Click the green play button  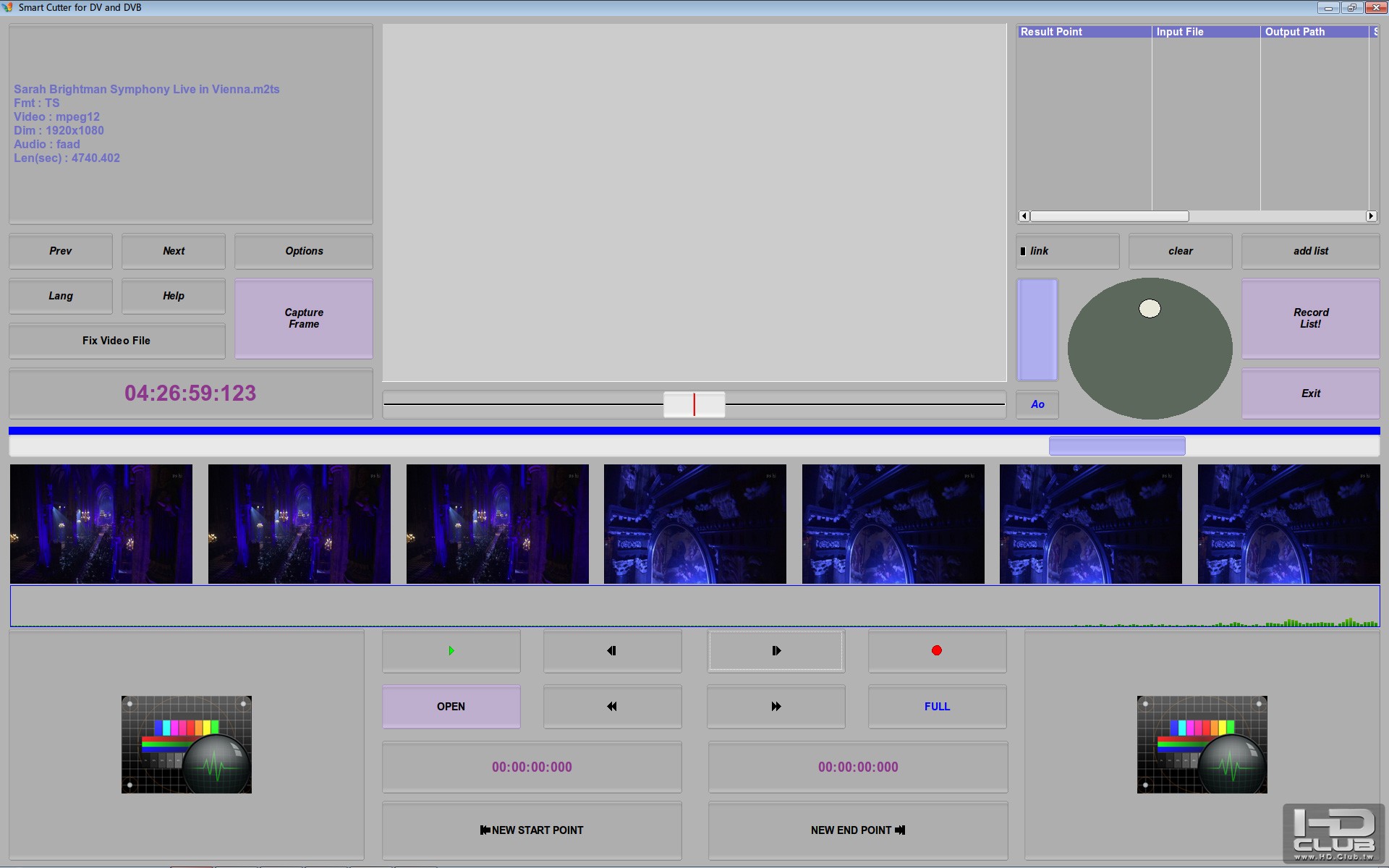pos(451,650)
